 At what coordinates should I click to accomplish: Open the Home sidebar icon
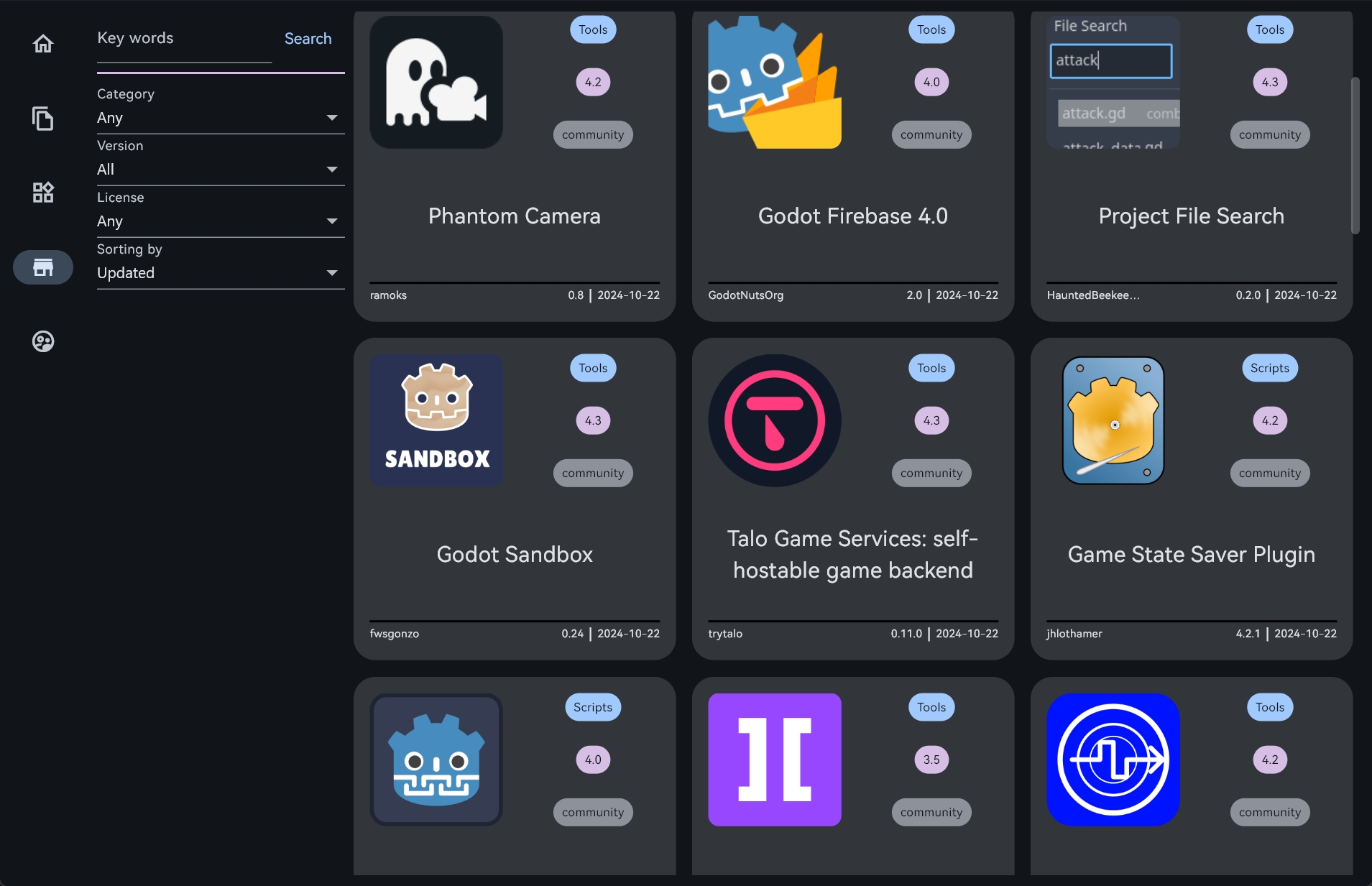coord(43,44)
